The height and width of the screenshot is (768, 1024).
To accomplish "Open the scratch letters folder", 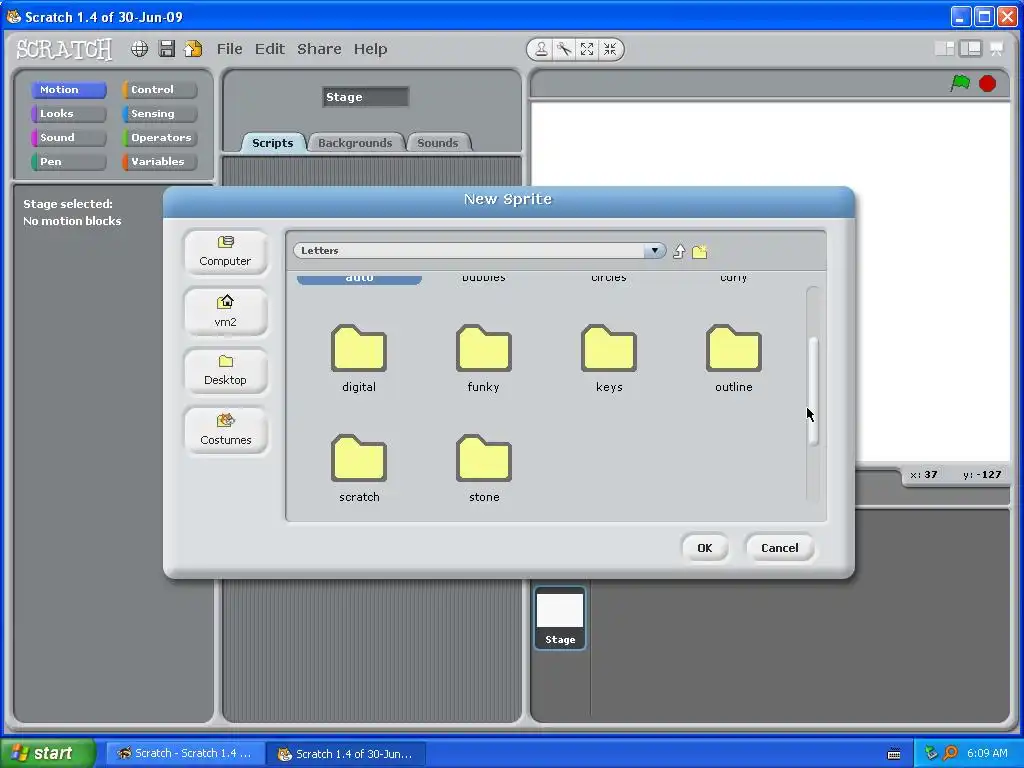I will pyautogui.click(x=359, y=469).
